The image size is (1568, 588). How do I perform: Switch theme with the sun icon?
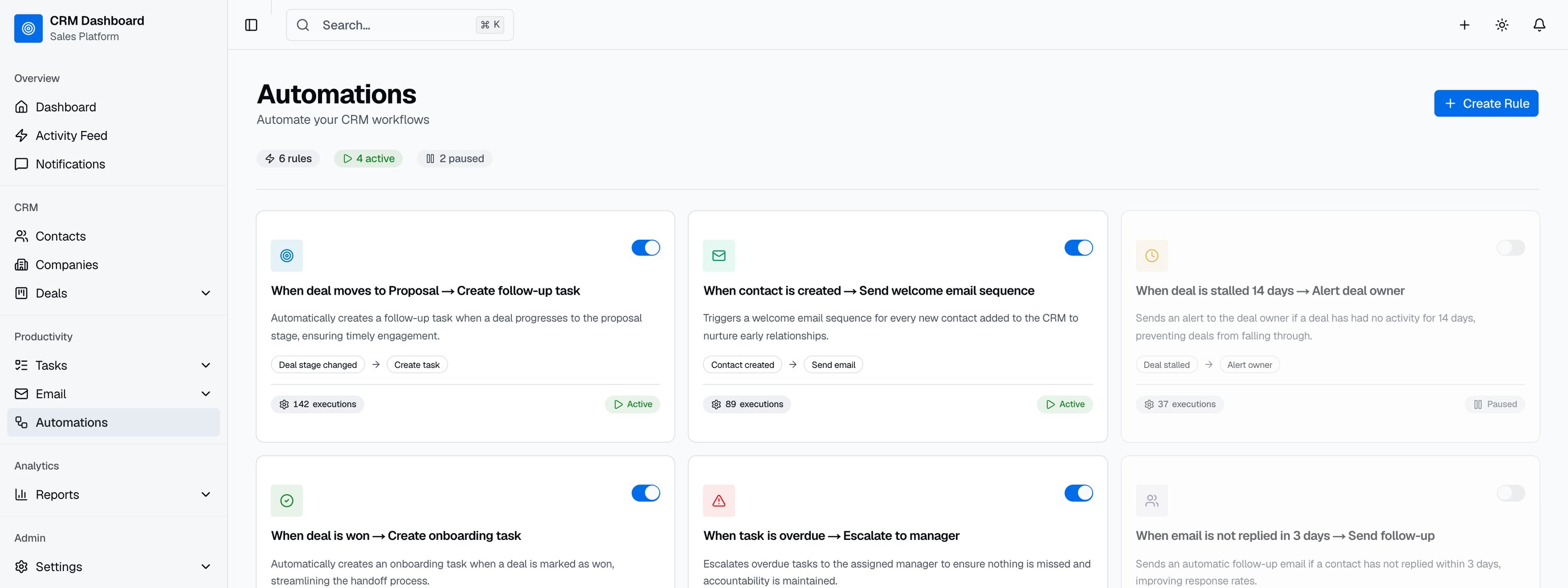click(x=1502, y=25)
